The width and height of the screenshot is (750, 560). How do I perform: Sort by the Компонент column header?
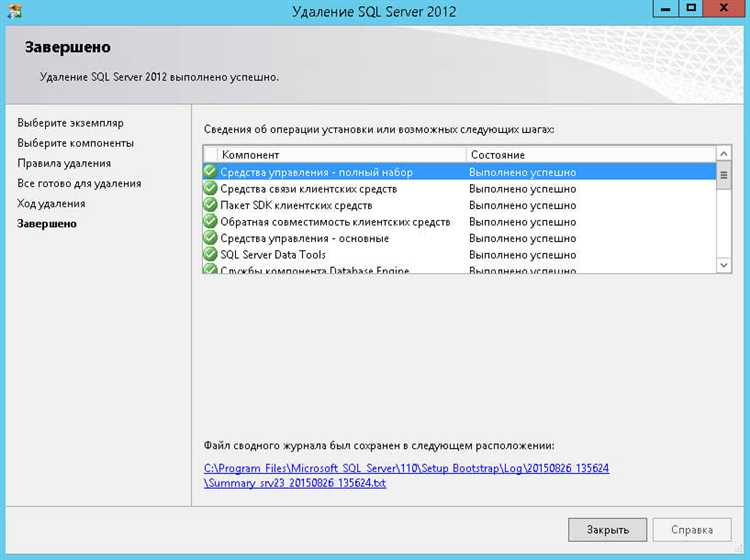point(342,155)
